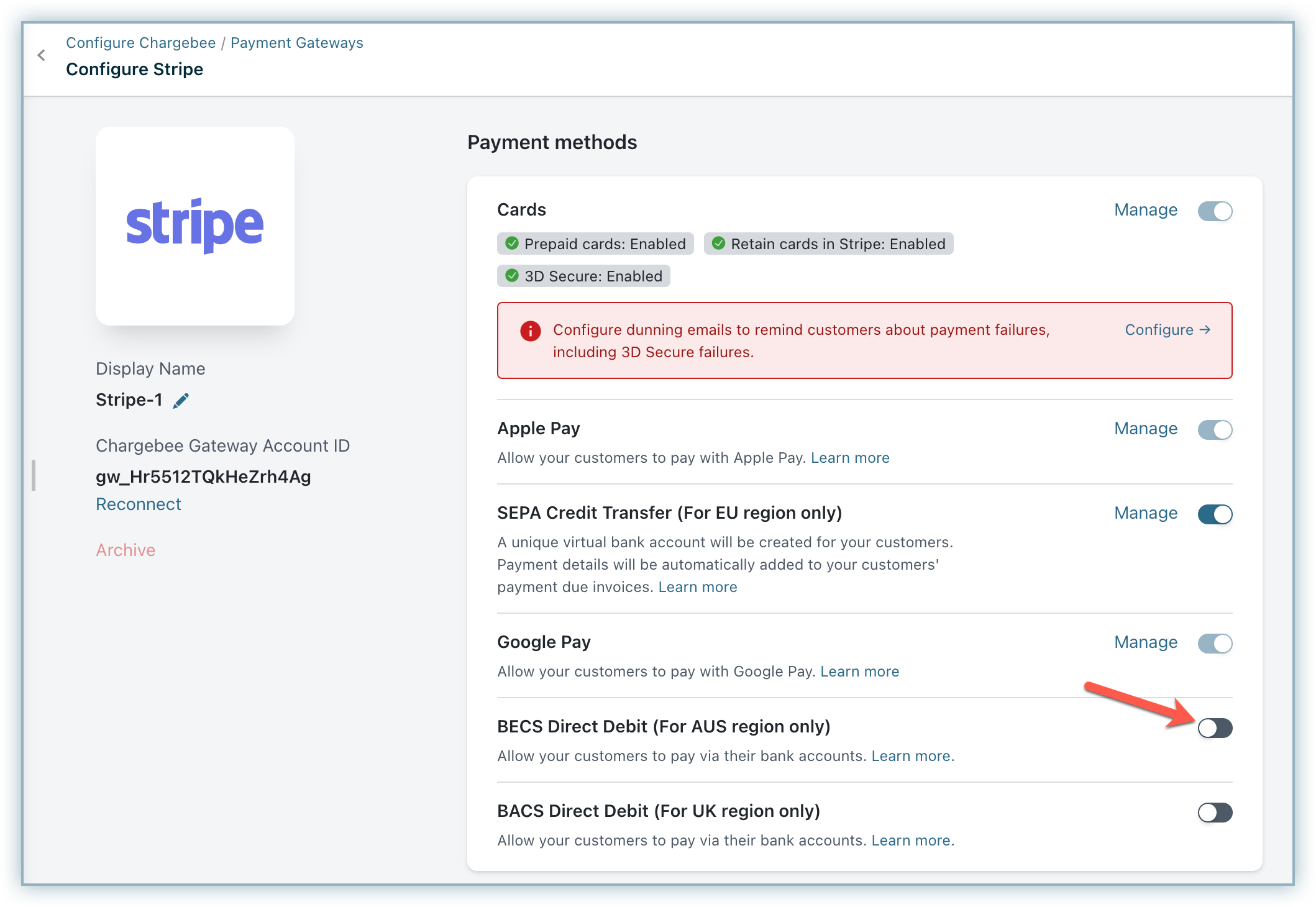
Task: Click Reconnect under gateway account ID
Action: coord(139,504)
